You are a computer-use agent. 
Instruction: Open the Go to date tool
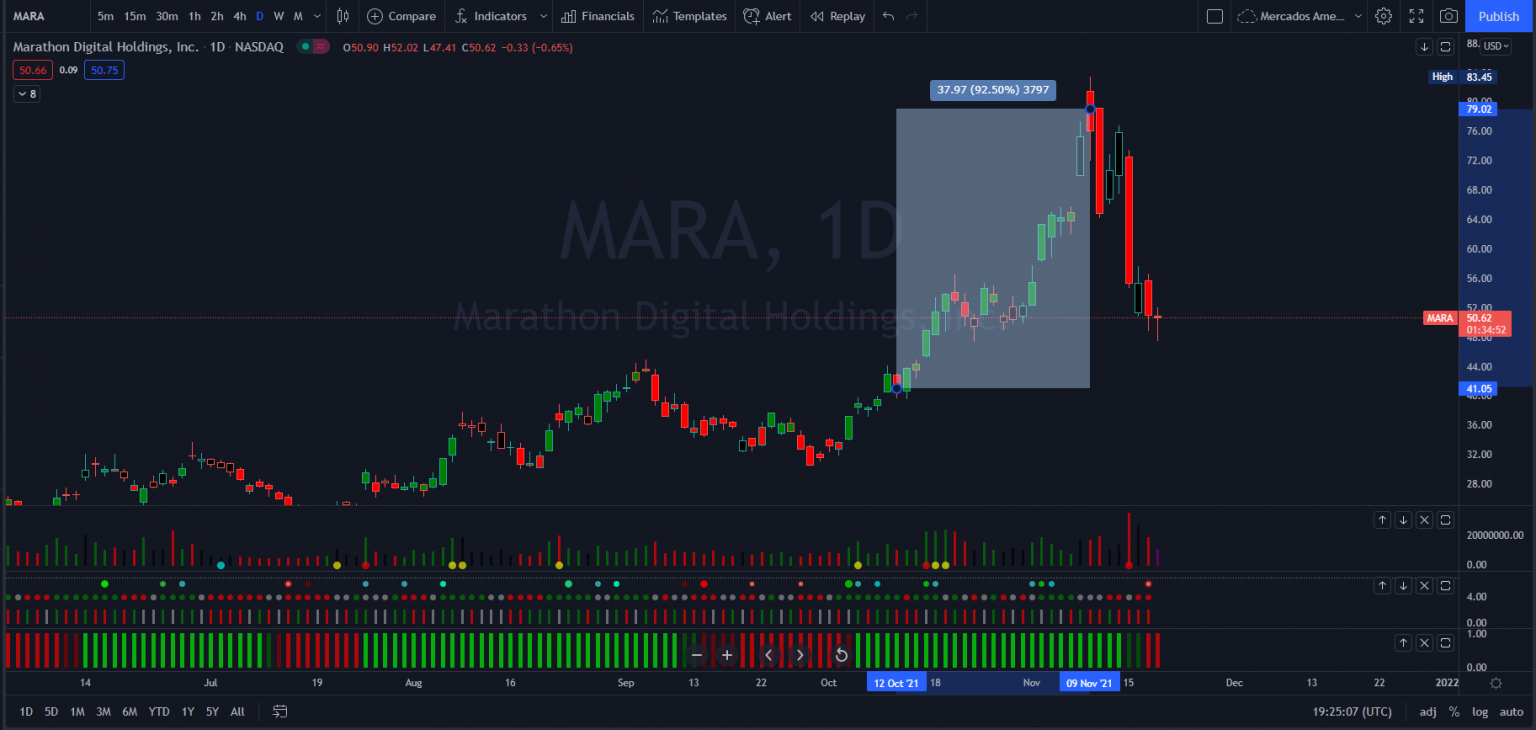[x=280, y=712]
